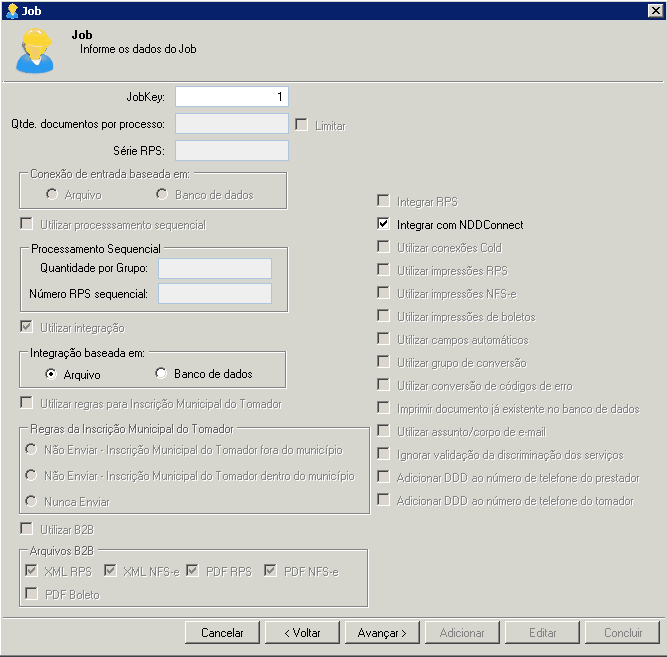Enable Utilizar impressões de boletos checkbox
This screenshot has width=667, height=657.
point(383,315)
